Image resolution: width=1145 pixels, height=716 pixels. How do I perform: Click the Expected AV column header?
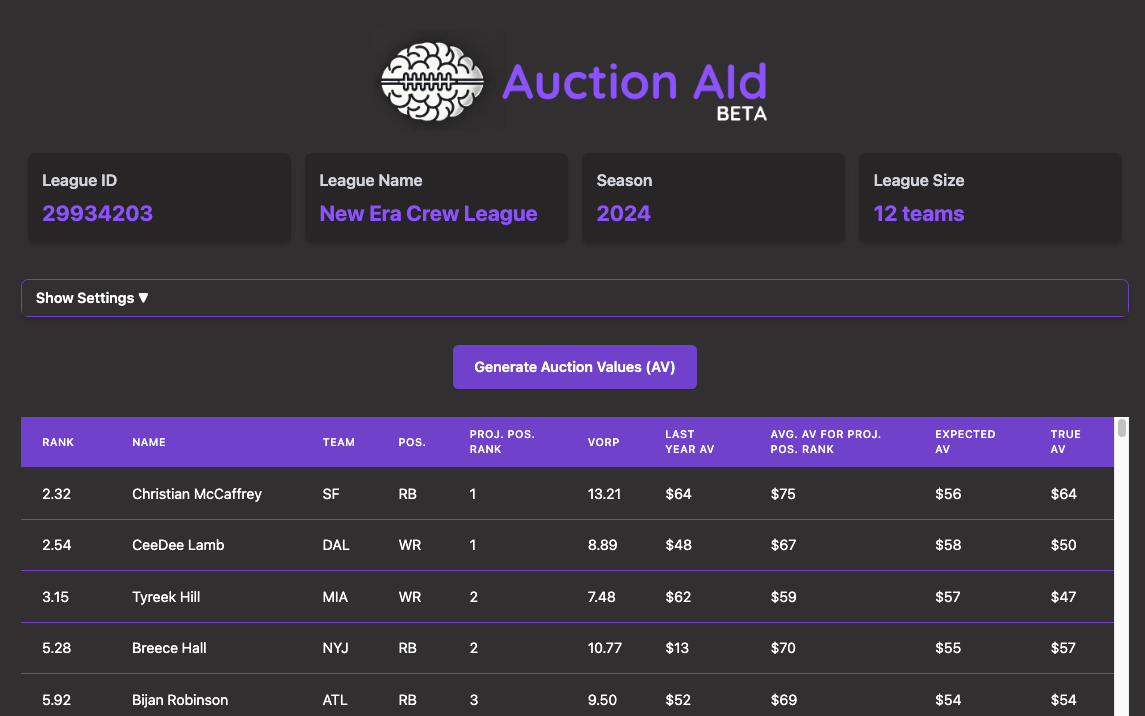point(965,442)
